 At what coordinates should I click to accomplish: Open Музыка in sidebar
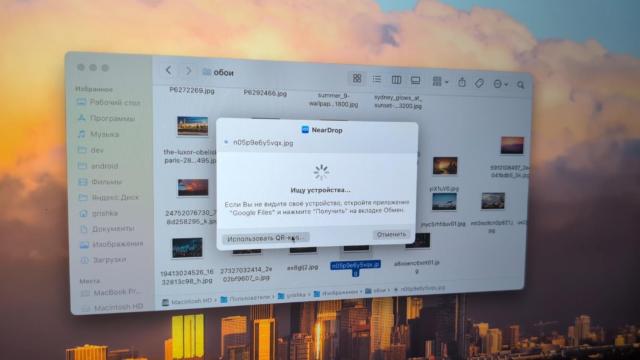tap(99, 134)
